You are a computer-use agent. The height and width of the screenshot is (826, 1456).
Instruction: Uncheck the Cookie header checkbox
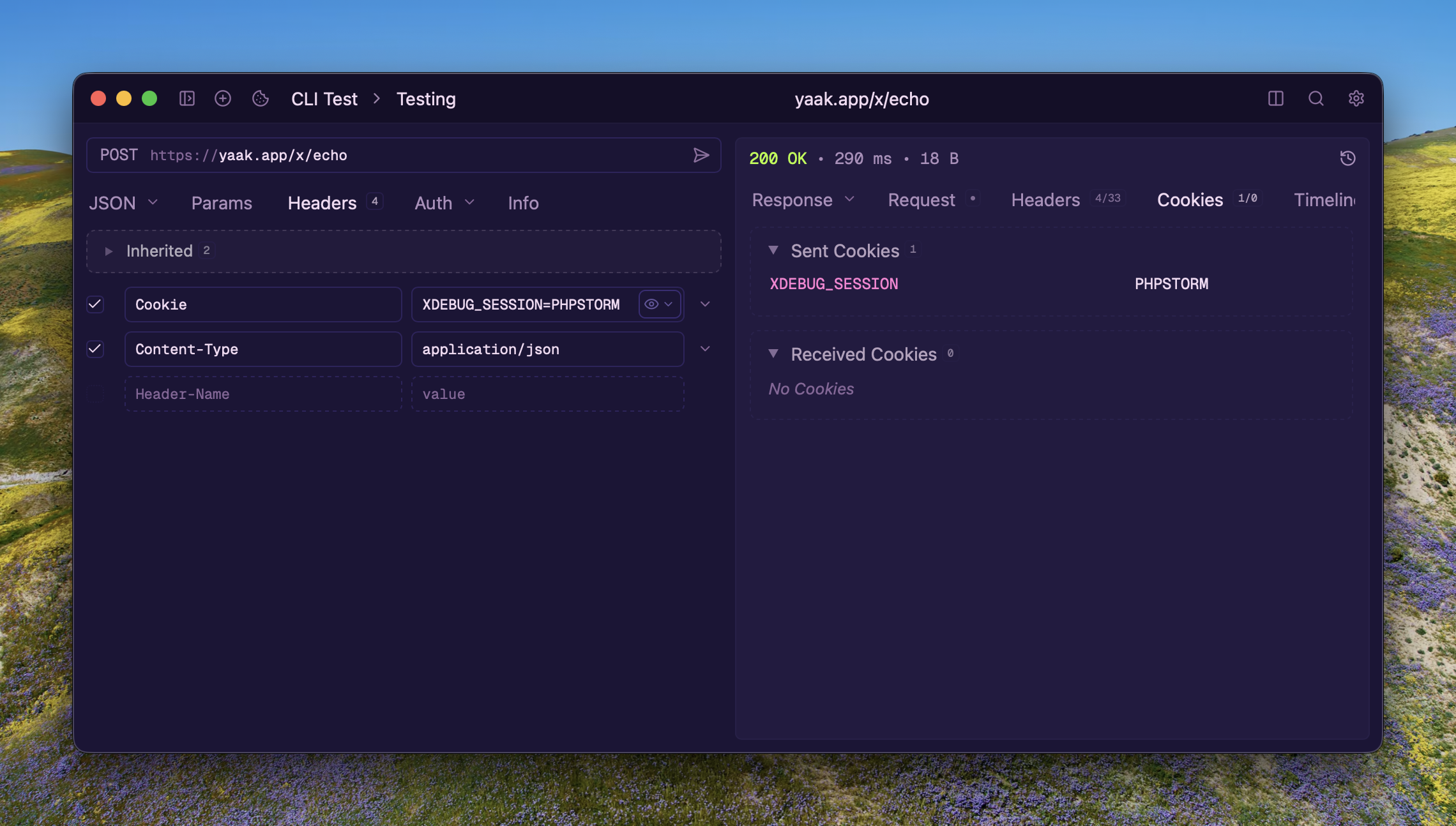95,304
